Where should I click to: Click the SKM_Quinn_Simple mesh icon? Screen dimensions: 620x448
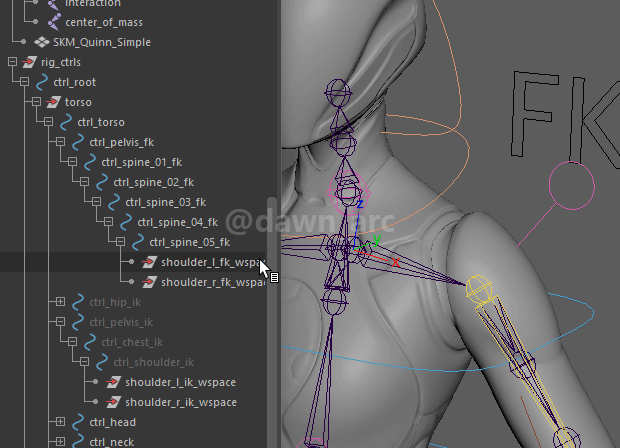(42, 42)
